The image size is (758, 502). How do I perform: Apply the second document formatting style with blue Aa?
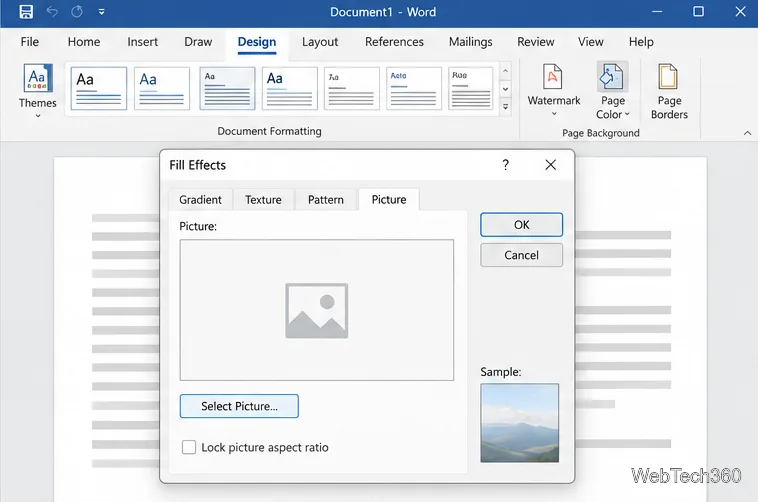[x=161, y=89]
